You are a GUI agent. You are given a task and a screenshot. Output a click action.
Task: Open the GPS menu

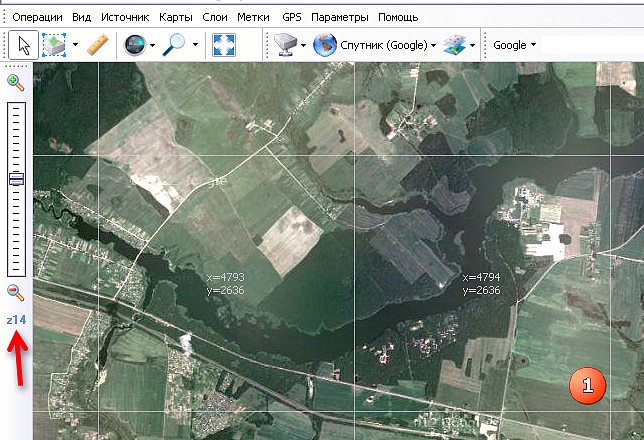291,17
